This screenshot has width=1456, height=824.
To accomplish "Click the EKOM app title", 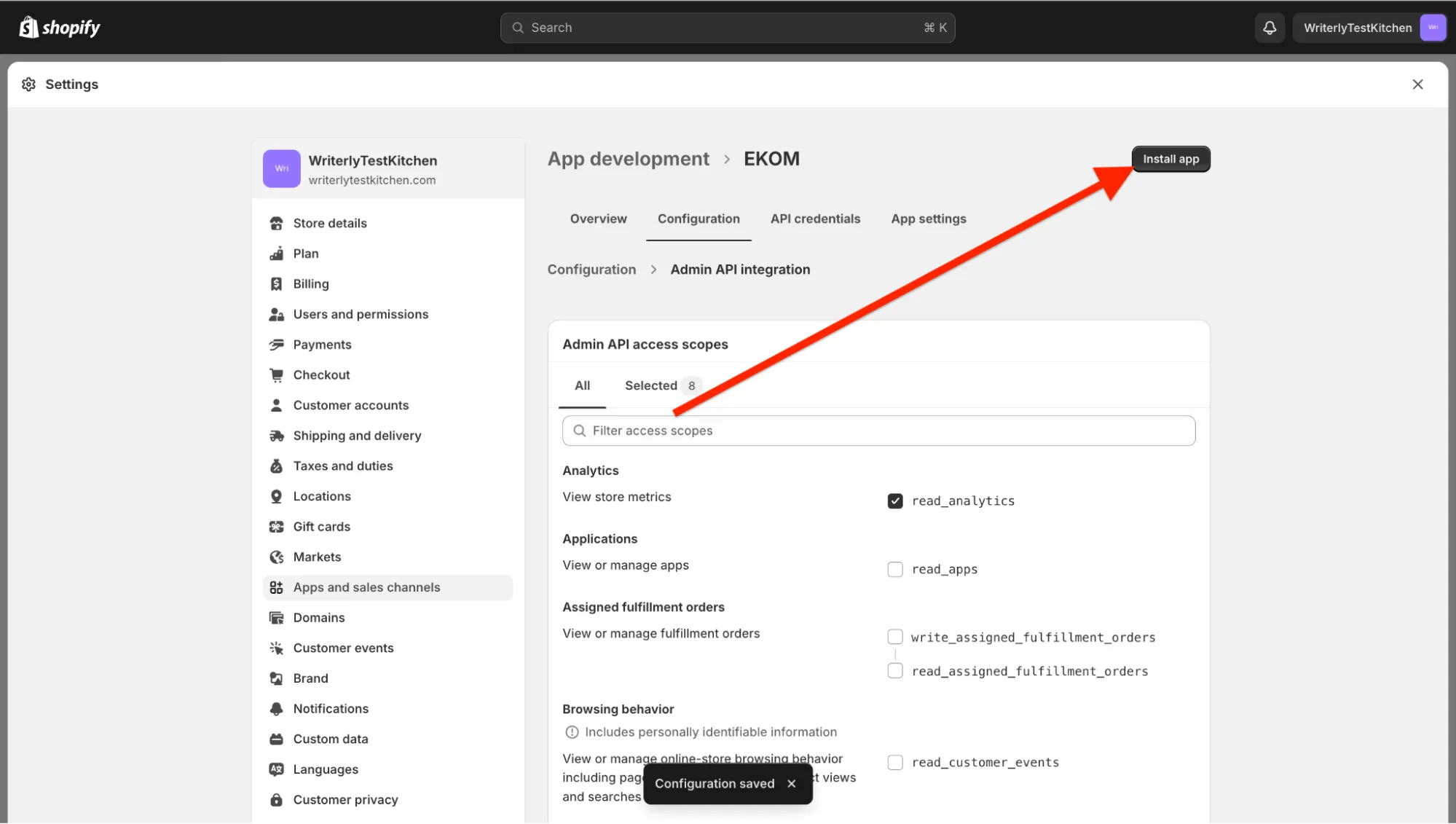I will [771, 159].
